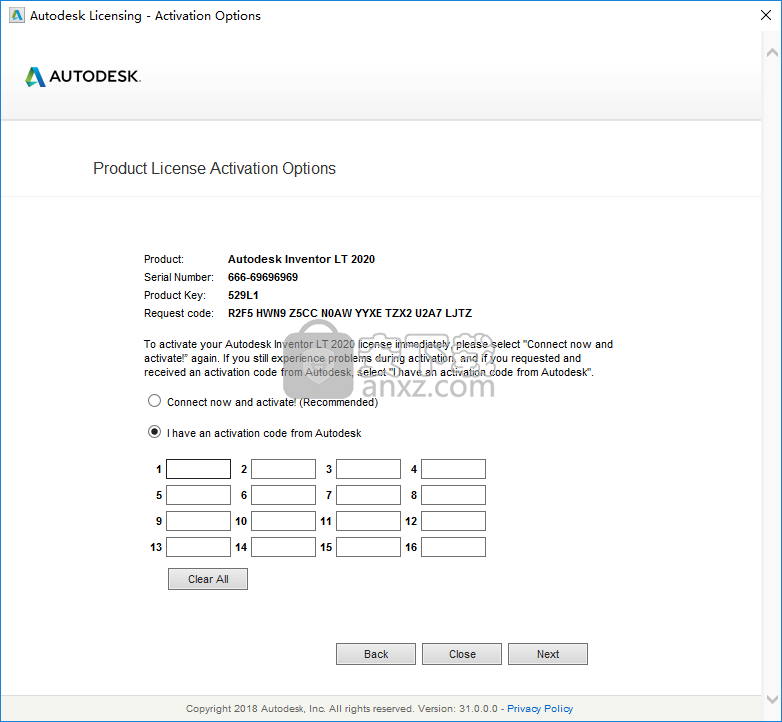
Task: Click activation code field 10
Action: (x=283, y=521)
